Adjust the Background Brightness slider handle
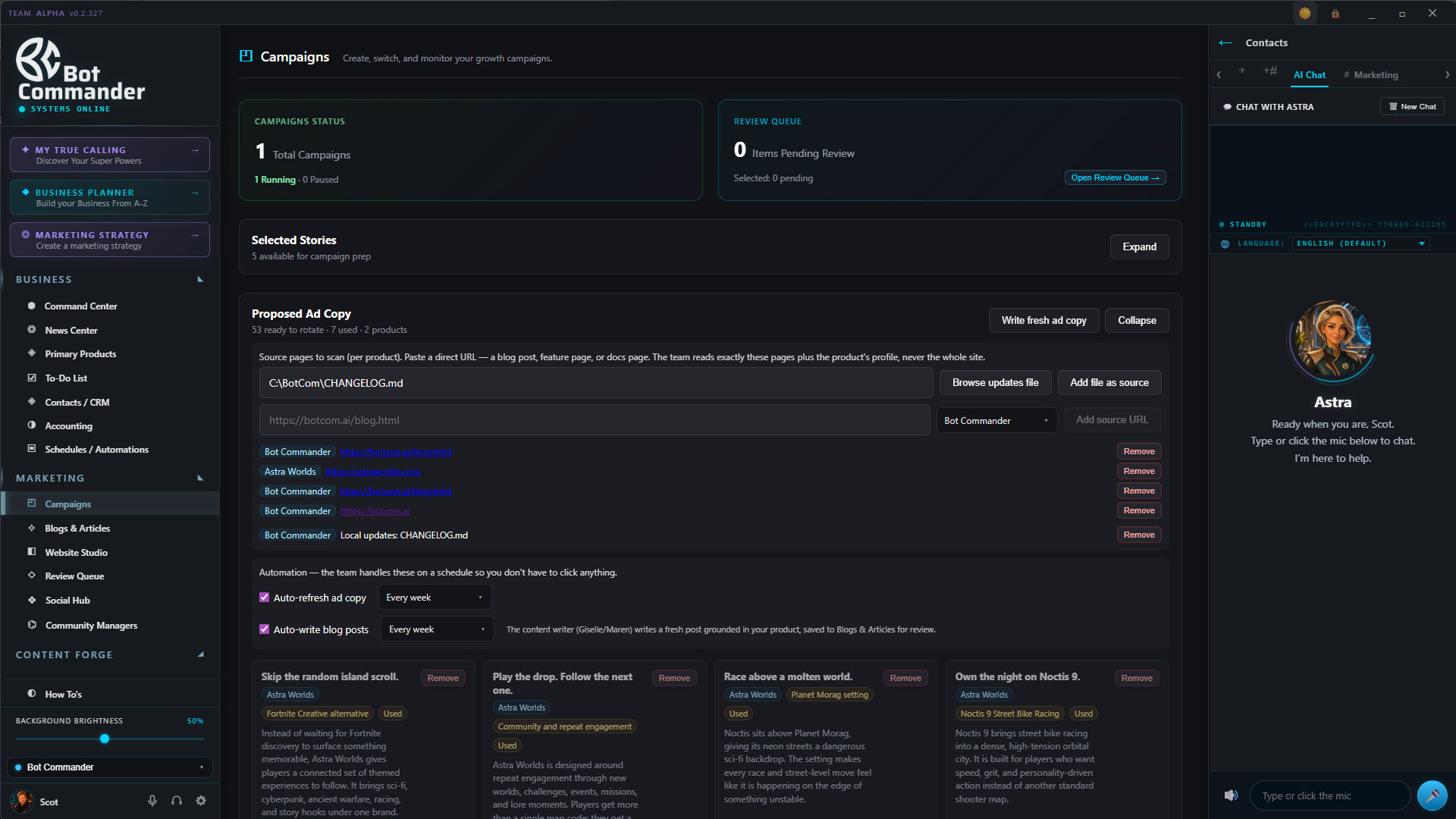This screenshot has height=819, width=1456. (105, 739)
